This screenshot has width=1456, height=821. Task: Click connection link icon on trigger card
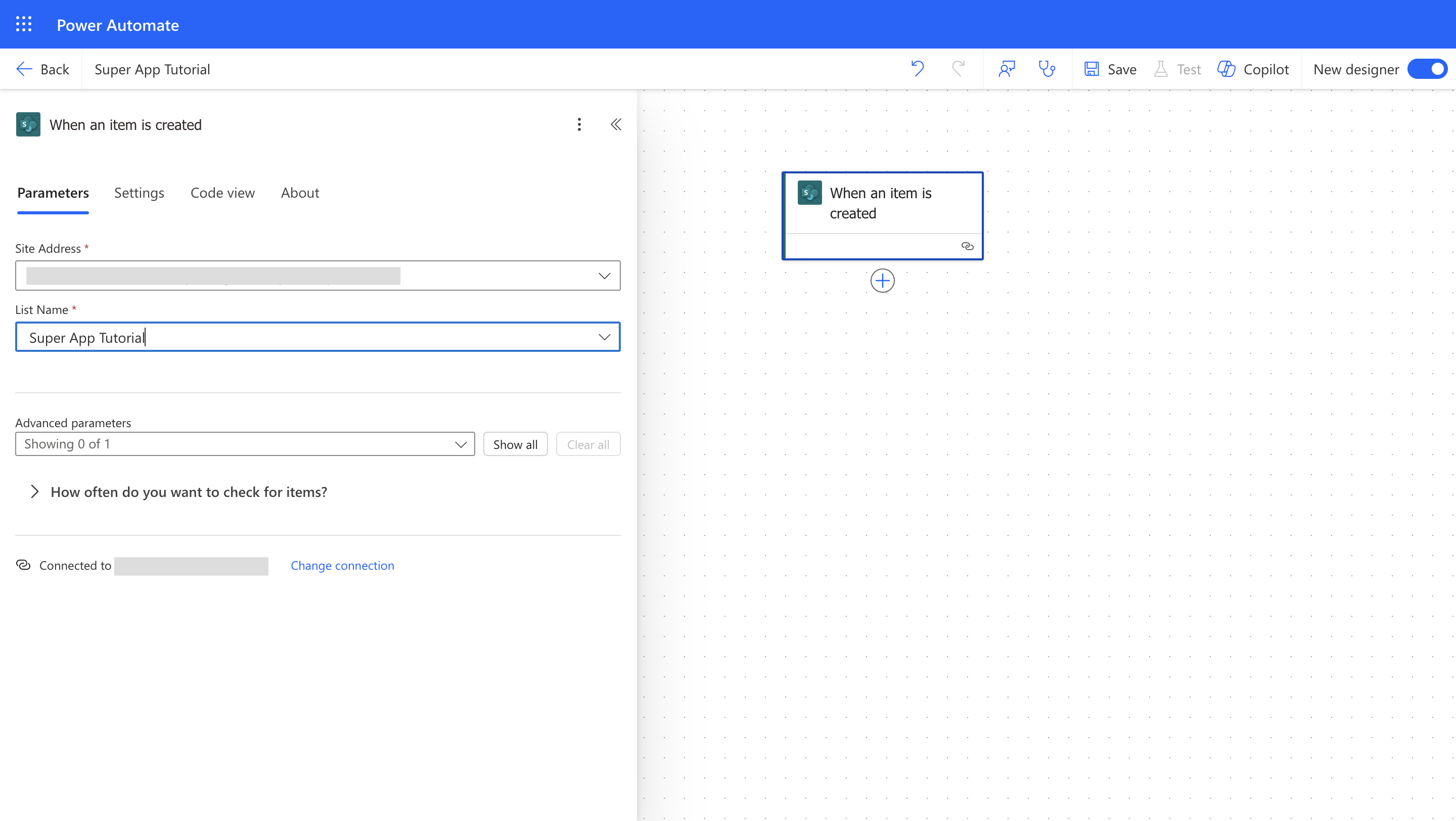(x=967, y=246)
